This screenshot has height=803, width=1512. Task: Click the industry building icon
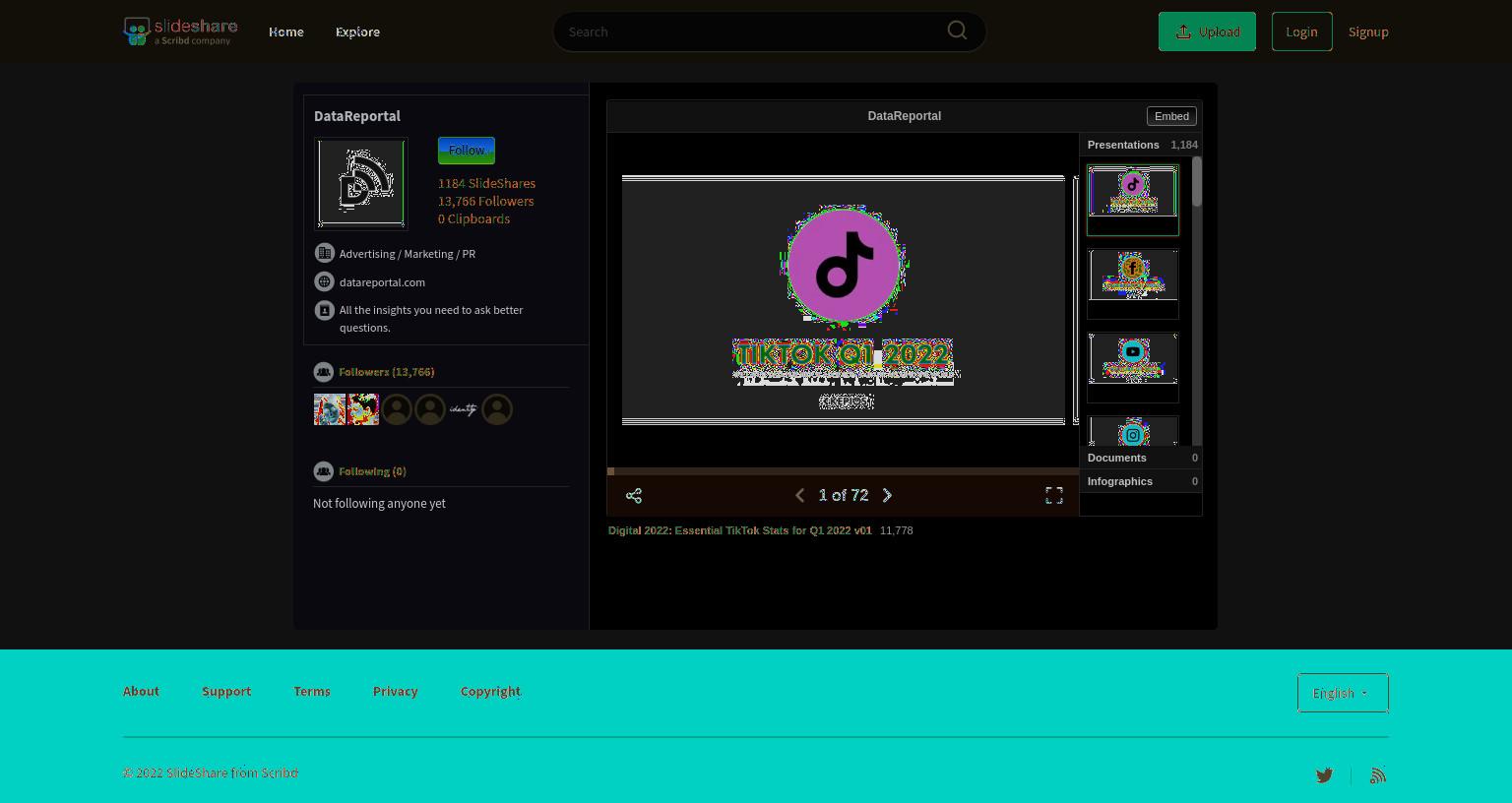[x=324, y=253]
